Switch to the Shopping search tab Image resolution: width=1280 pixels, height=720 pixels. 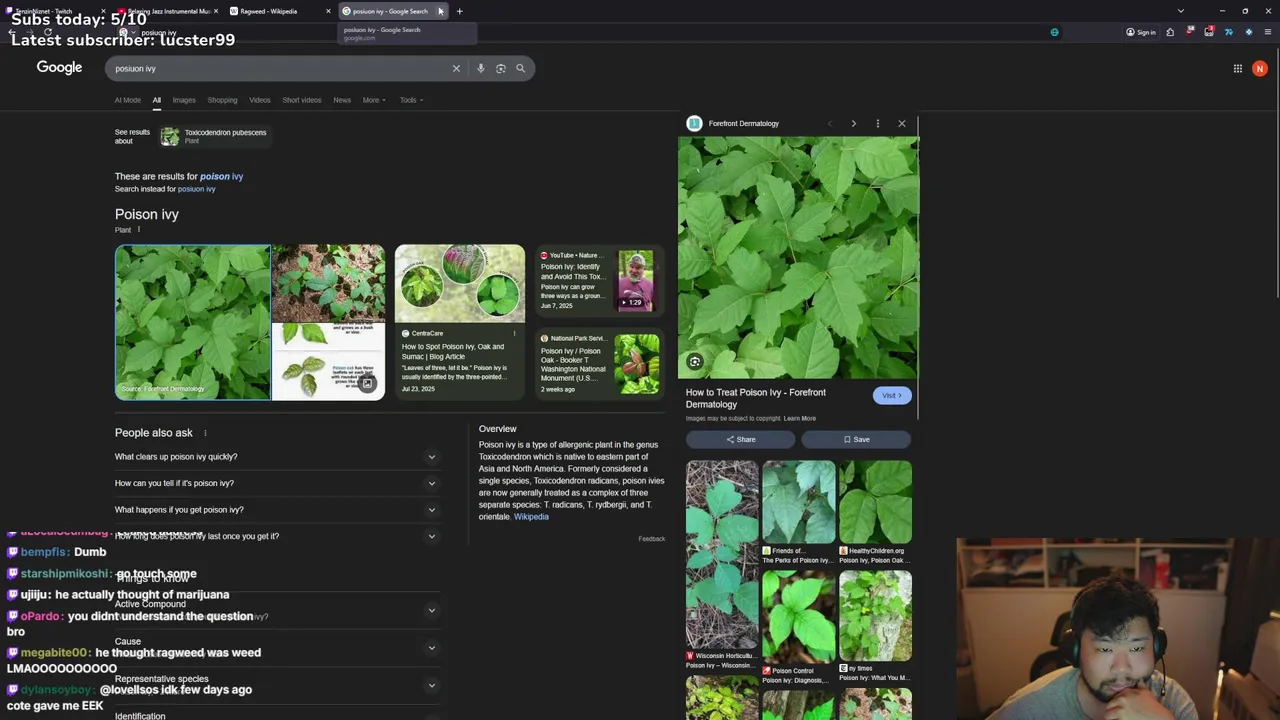click(x=222, y=100)
